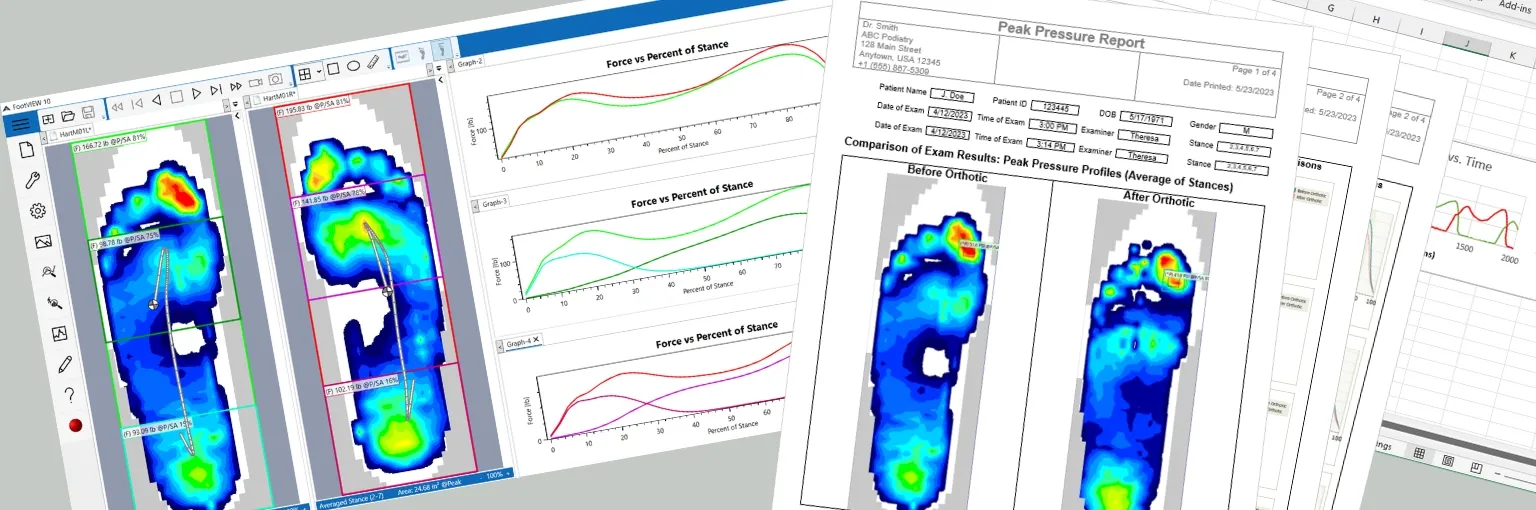Click the open folder toolbar icon
The width and height of the screenshot is (1536, 510).
coord(68,116)
